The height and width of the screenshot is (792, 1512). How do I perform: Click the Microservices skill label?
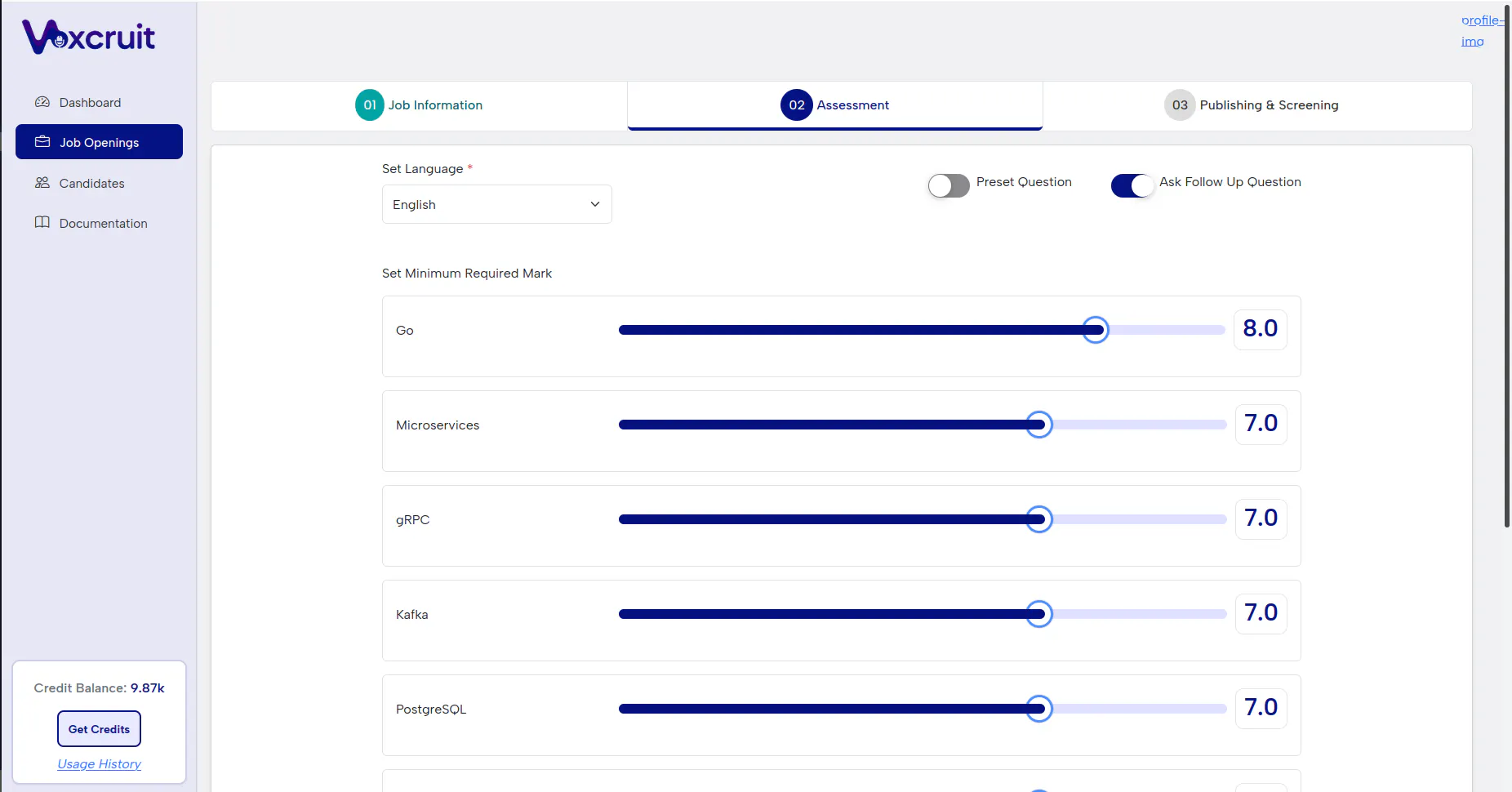tap(438, 425)
